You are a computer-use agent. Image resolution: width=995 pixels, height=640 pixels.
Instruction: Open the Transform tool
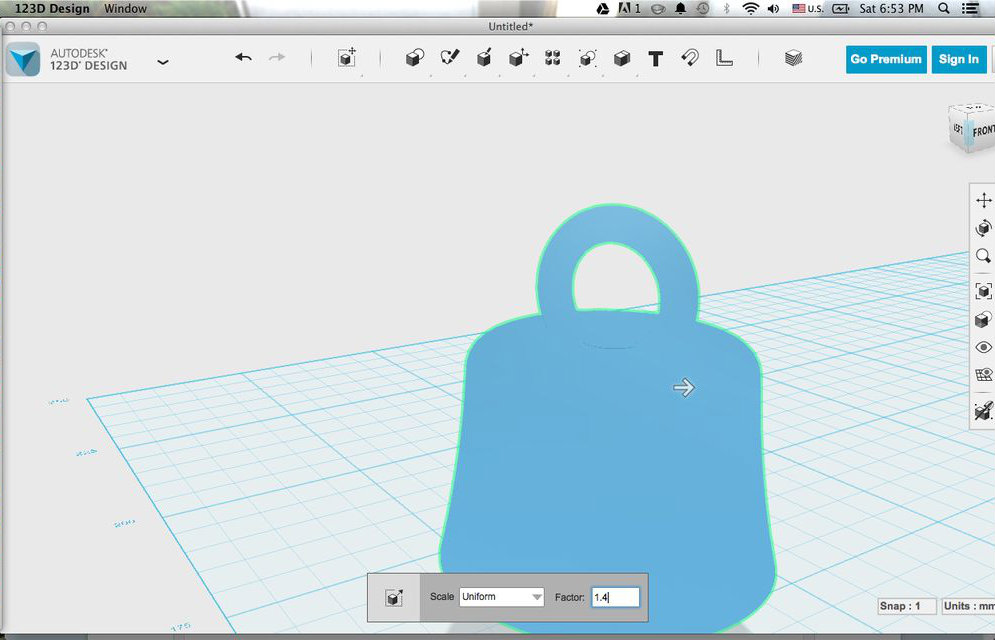tap(347, 58)
